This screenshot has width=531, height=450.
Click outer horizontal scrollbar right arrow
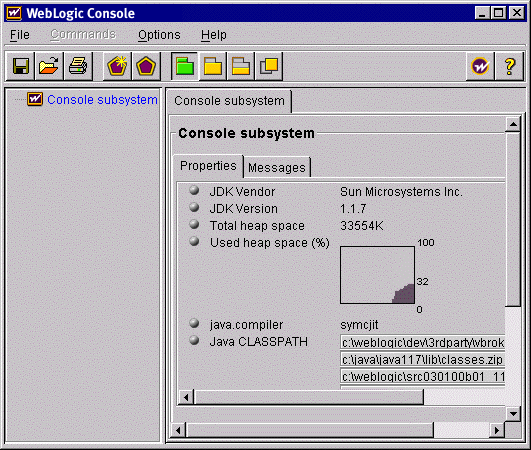pos(497,430)
